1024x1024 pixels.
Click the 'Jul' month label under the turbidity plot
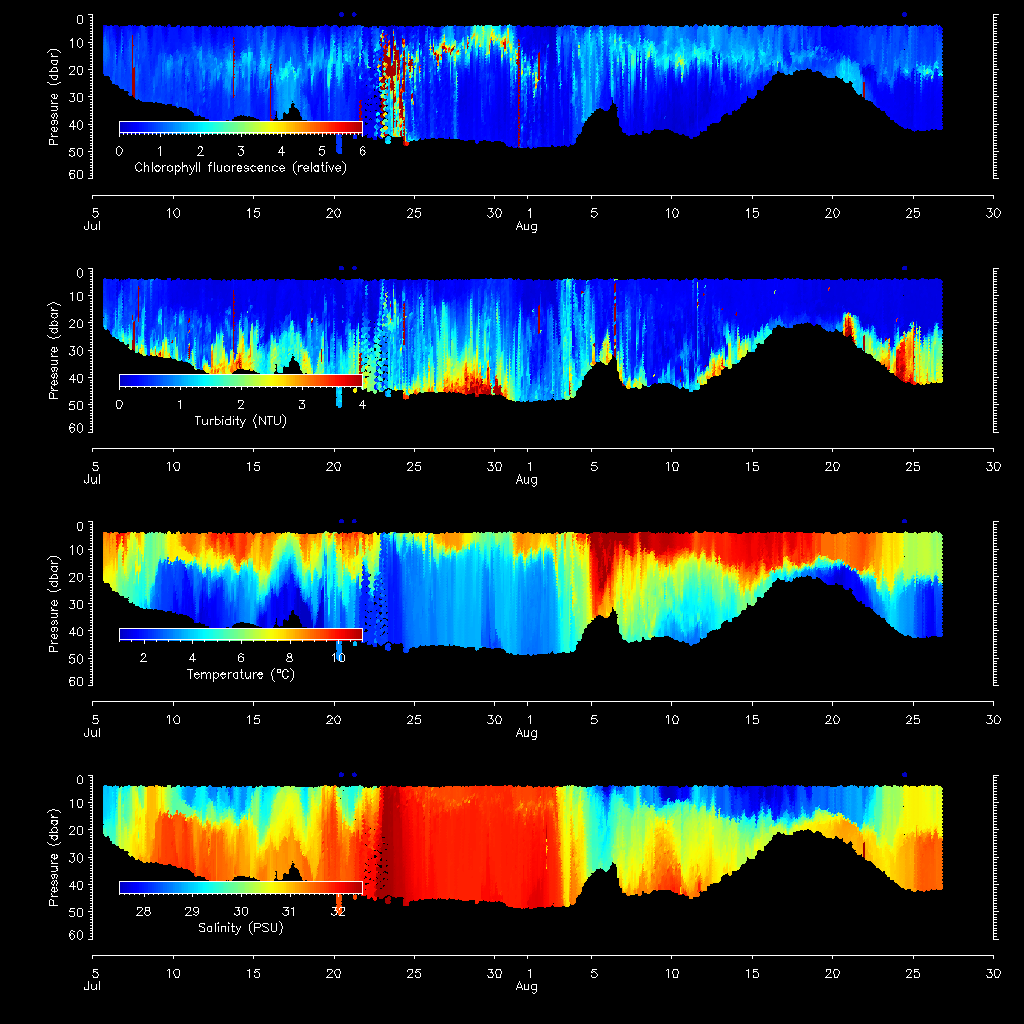click(x=93, y=480)
